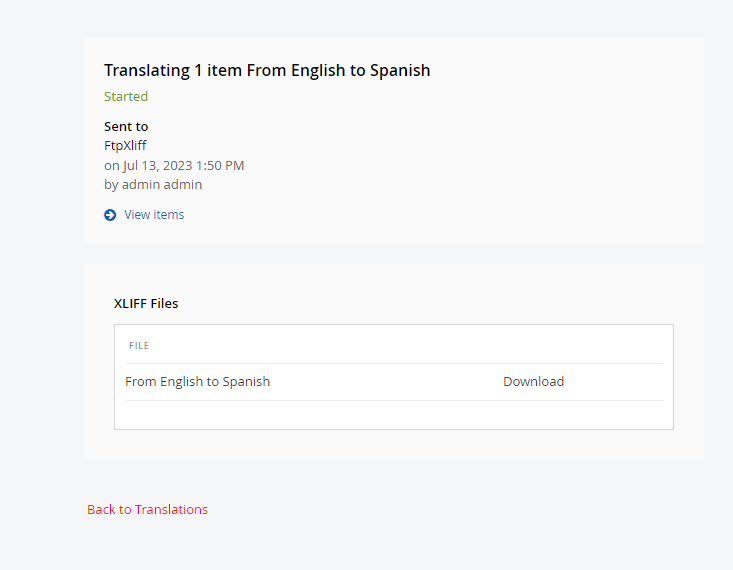The width and height of the screenshot is (733, 570).
Task: Click the 'by admin admin' text
Action: click(x=153, y=185)
